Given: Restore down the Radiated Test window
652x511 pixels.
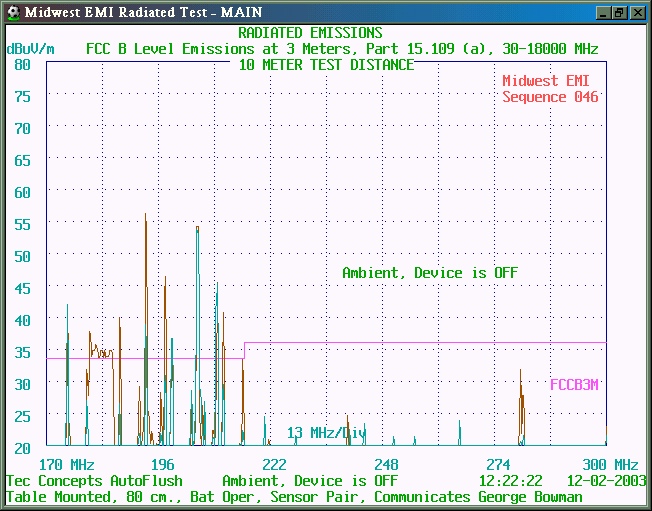Looking at the screenshot, I should (620, 12).
